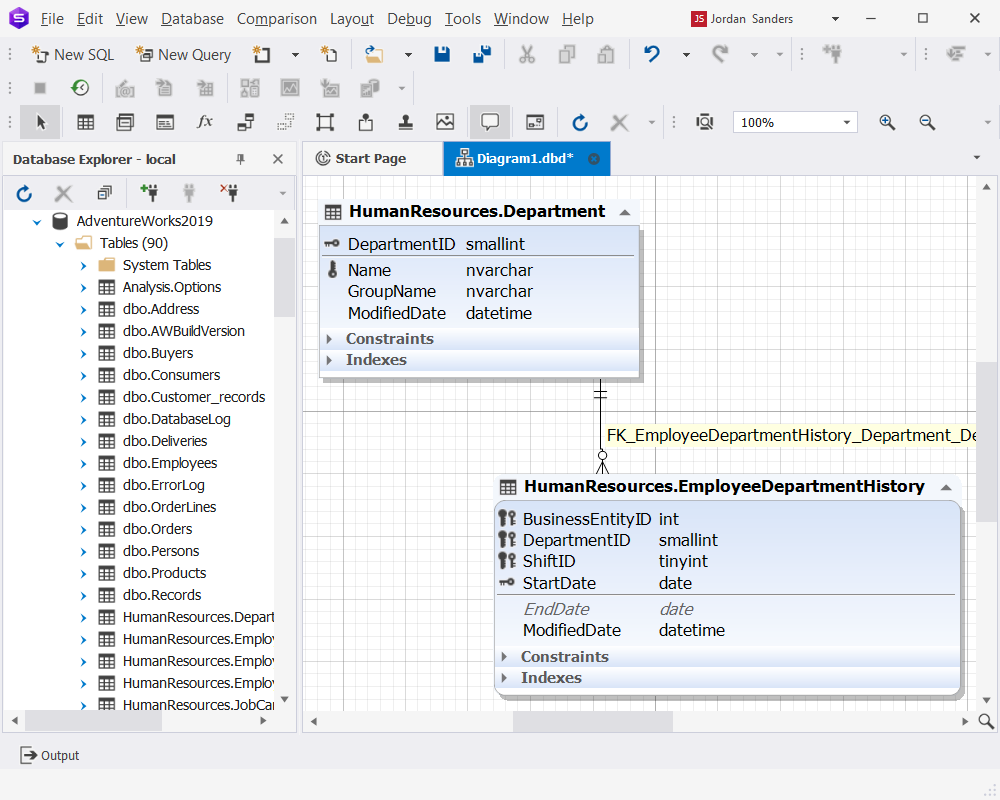Screen dimensions: 1000x800
Task: Open the Tools menu
Action: [x=462, y=19]
